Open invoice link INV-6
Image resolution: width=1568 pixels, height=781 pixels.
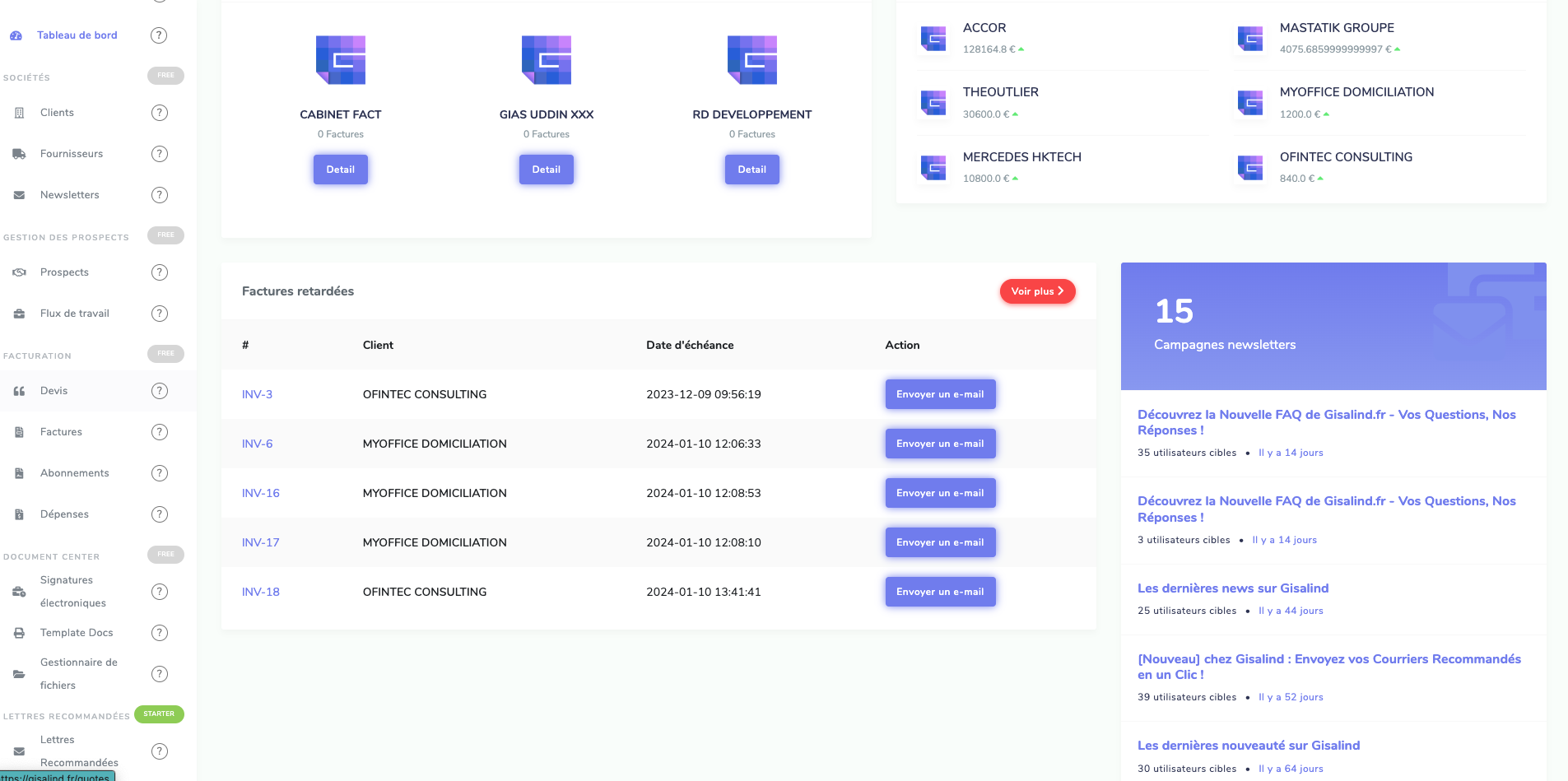tap(257, 444)
